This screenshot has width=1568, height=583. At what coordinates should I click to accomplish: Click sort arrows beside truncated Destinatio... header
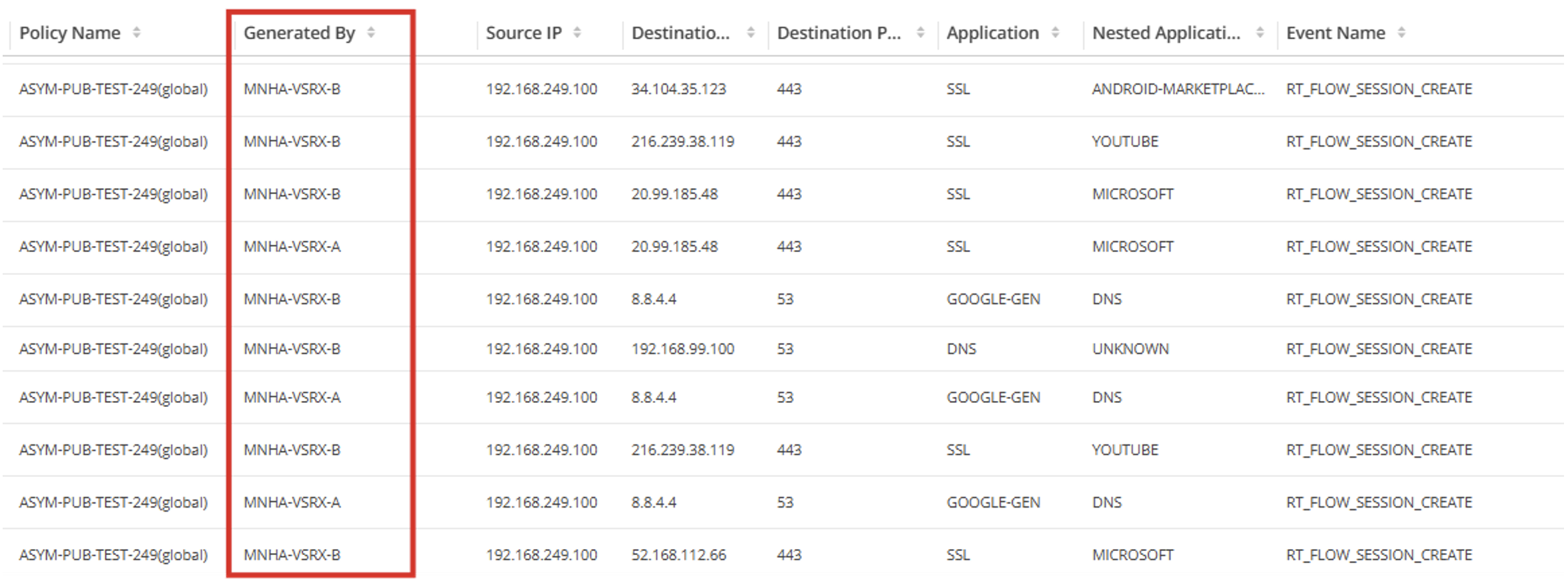pyautogui.click(x=751, y=33)
